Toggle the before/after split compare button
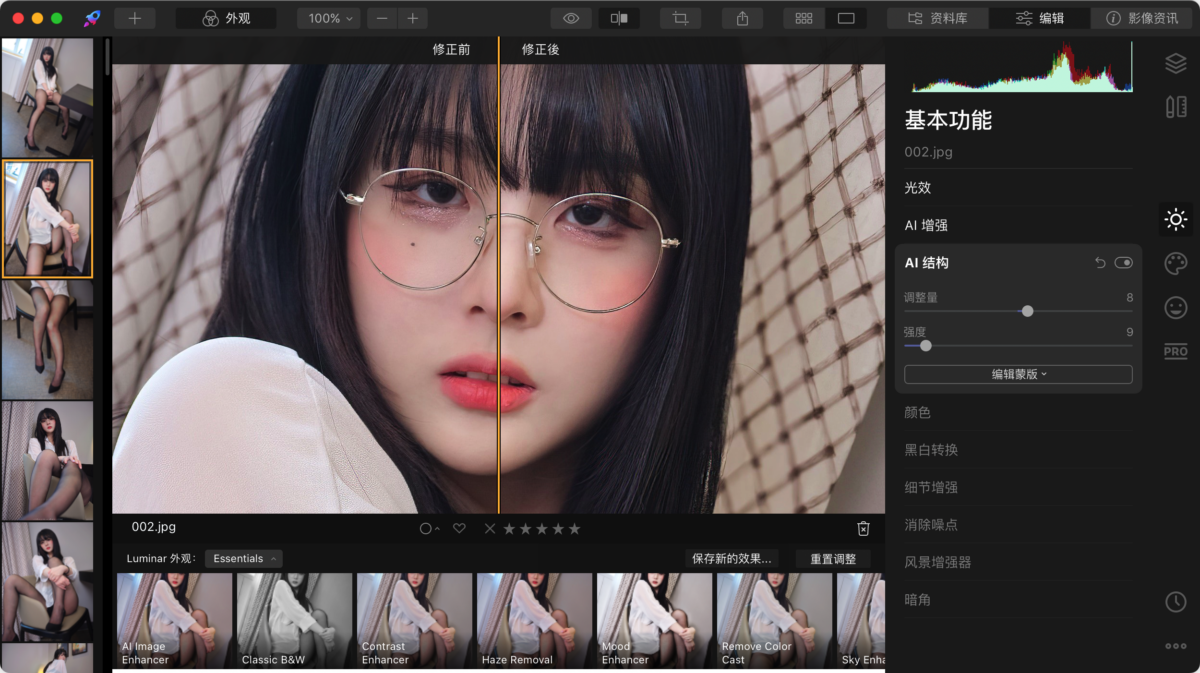 pyautogui.click(x=619, y=18)
